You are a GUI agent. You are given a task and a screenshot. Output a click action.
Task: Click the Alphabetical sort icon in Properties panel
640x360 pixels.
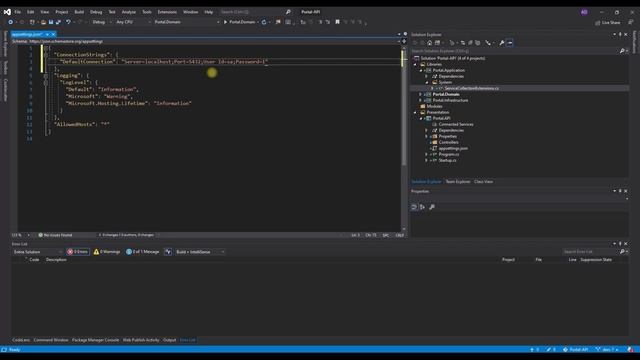(422, 207)
